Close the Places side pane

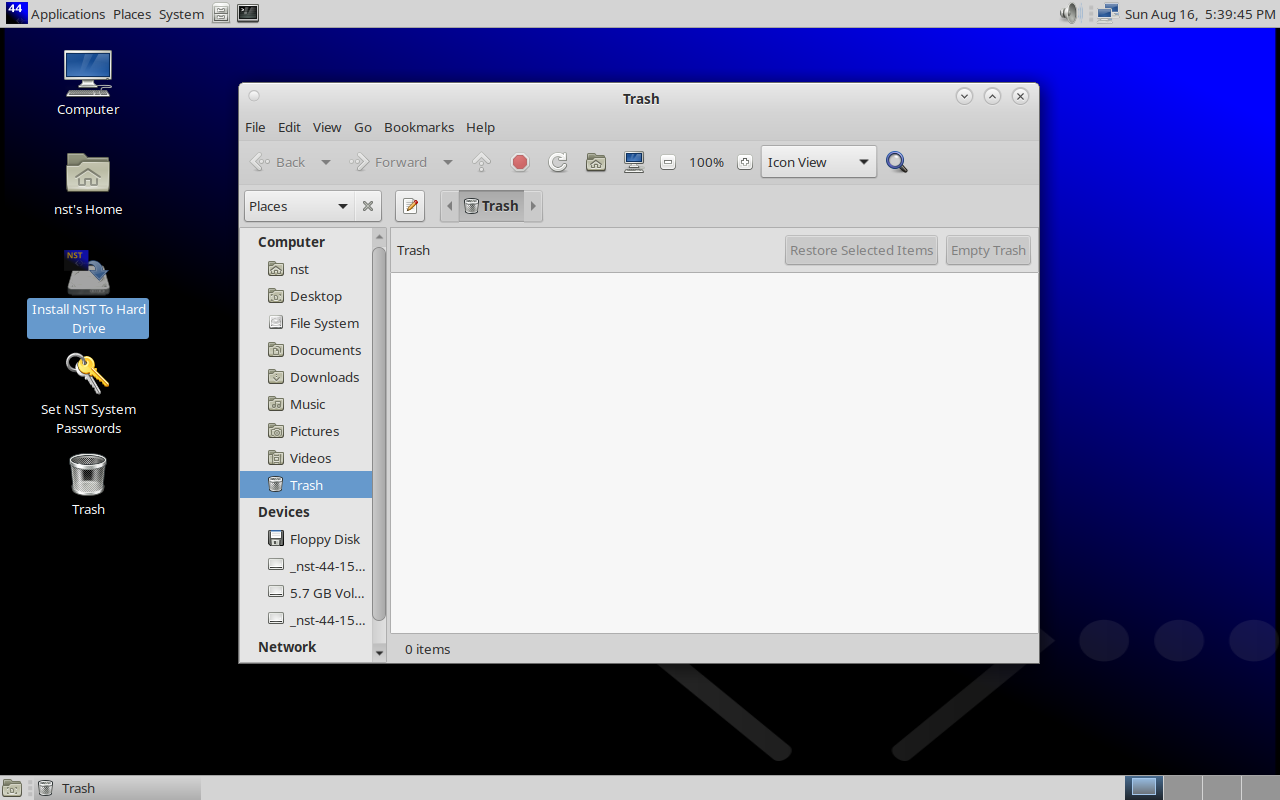(x=368, y=206)
